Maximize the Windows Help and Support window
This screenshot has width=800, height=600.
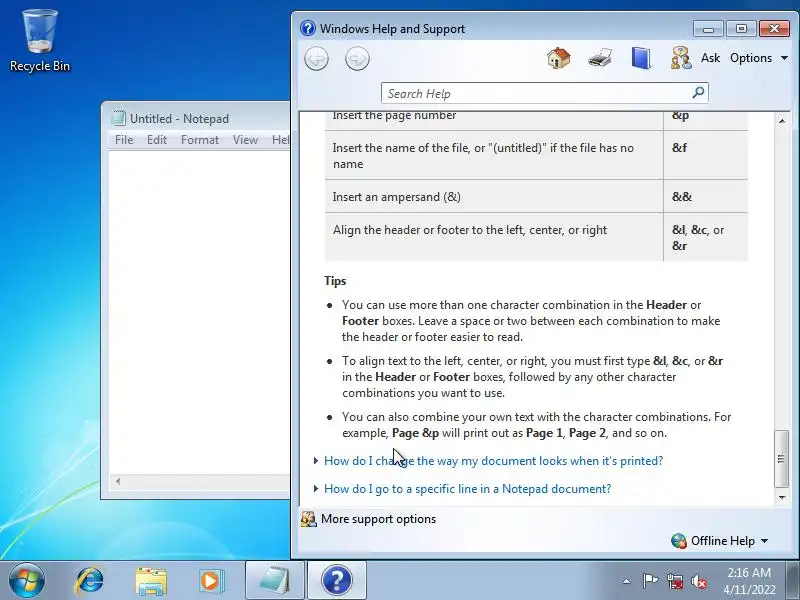741,29
